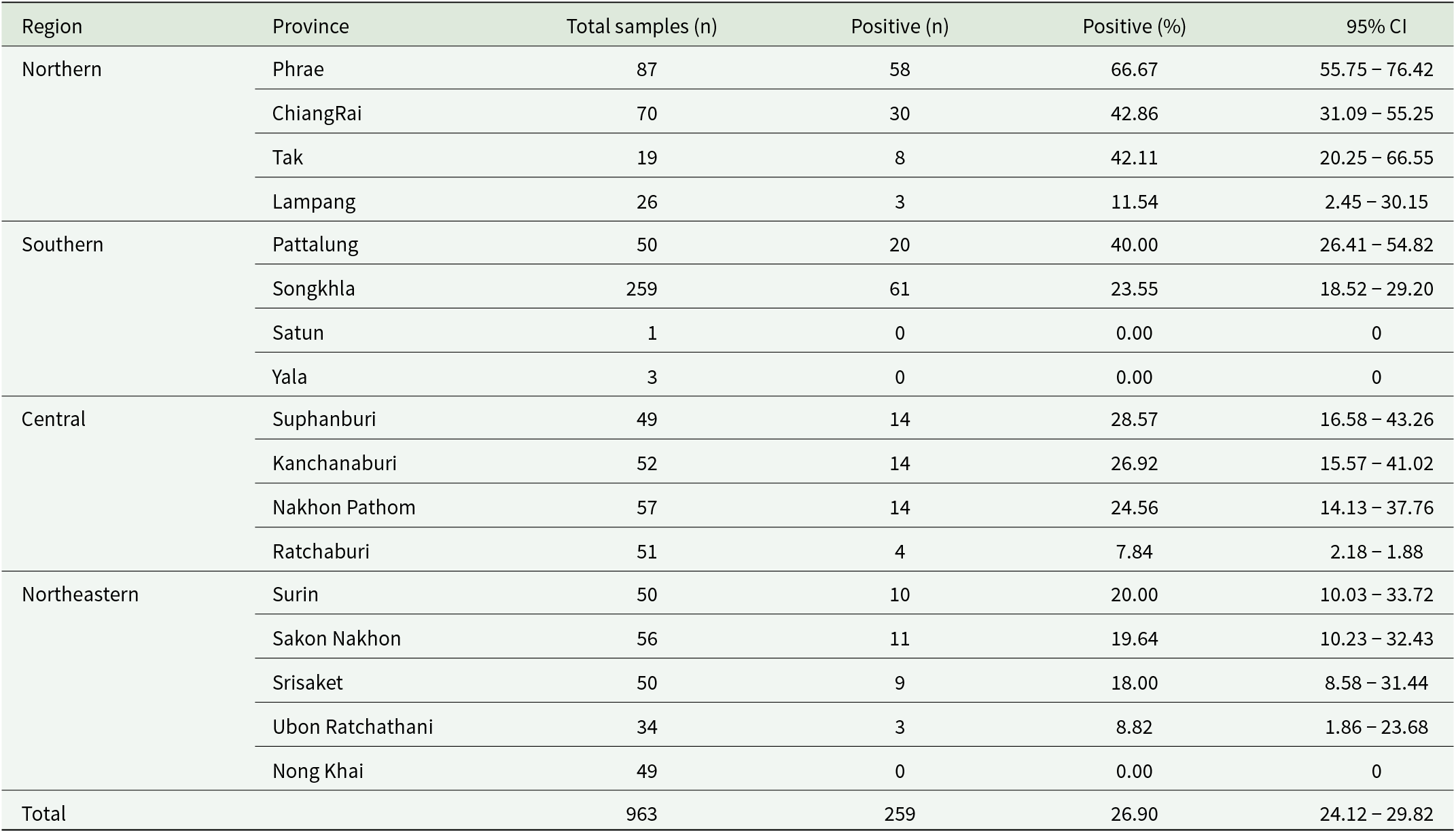
Task: Click the Nakhon Pathom province cell
Action: point(344,508)
